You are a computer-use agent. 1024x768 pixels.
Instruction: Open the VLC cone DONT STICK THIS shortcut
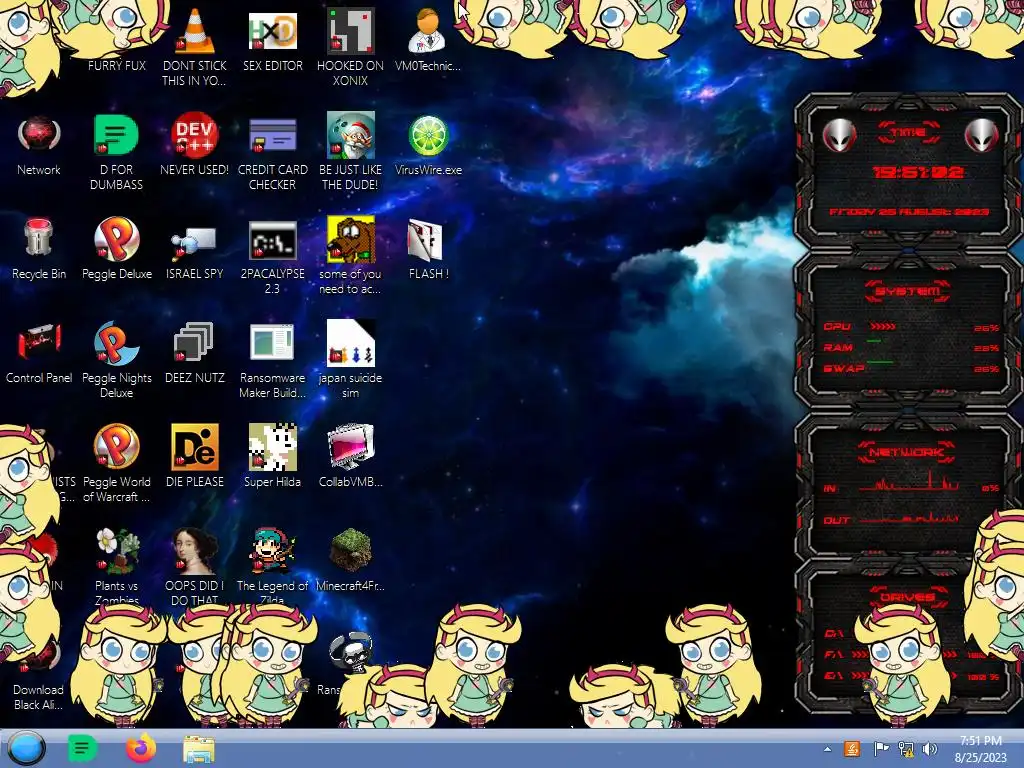coord(195,46)
